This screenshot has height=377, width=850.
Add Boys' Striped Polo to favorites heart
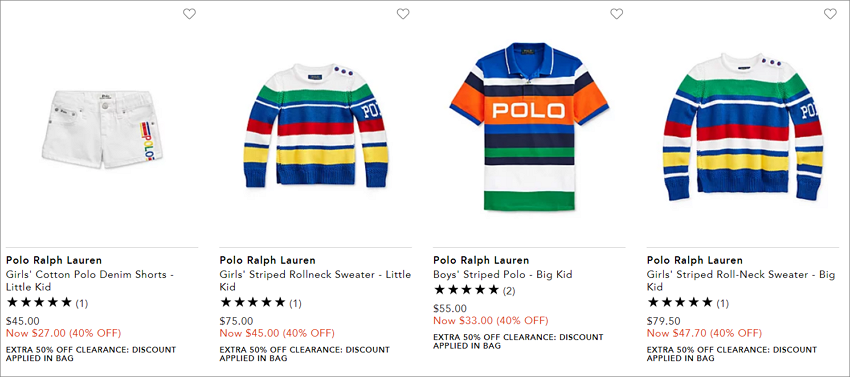pos(616,14)
